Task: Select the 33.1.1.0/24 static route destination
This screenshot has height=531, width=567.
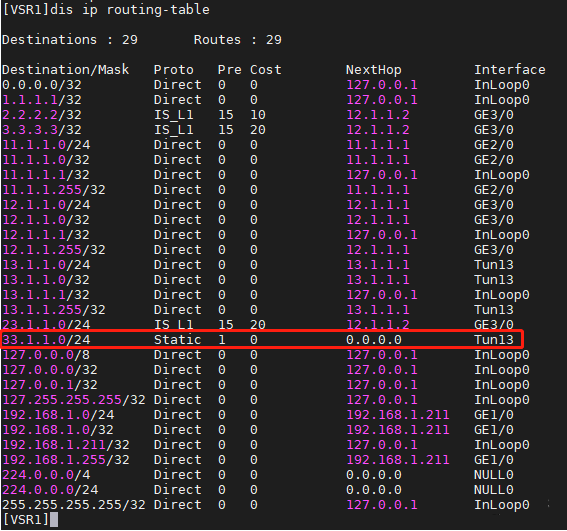Action: point(46,340)
